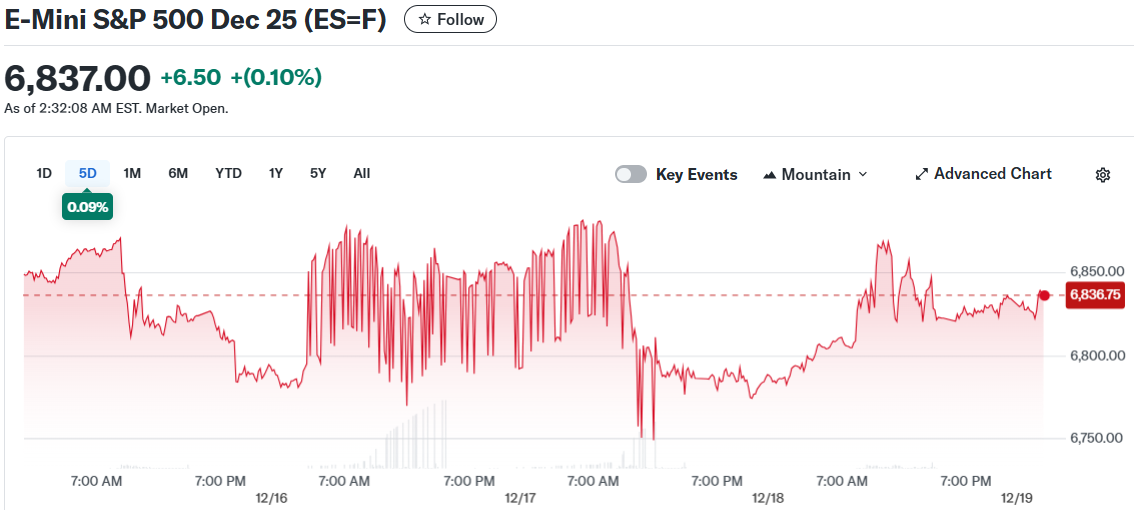Image resolution: width=1134 pixels, height=510 pixels.
Task: Click the 12/17 date axis label
Action: pyautogui.click(x=520, y=498)
